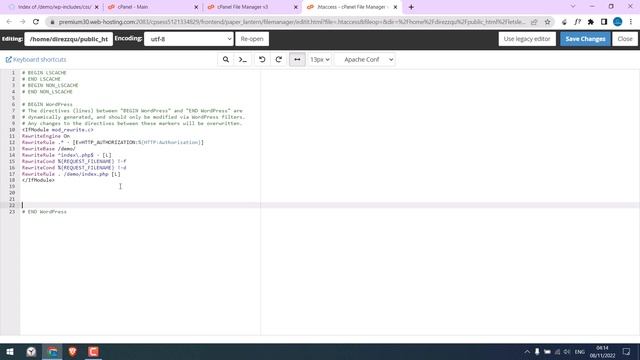Click line number 12 in the gutter

coord(12,142)
